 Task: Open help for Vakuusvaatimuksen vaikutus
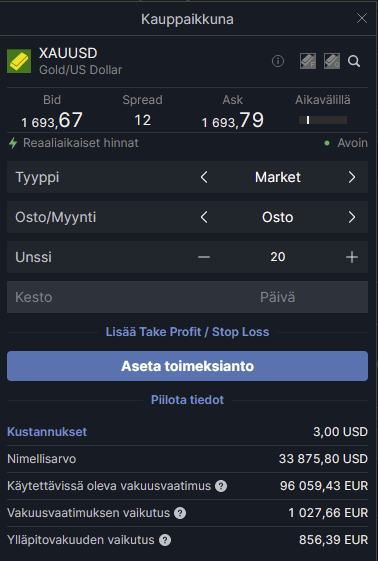click(x=180, y=513)
